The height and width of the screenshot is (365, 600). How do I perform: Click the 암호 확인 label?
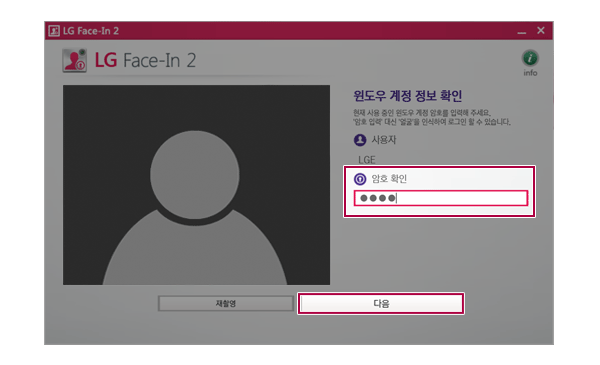pos(389,179)
